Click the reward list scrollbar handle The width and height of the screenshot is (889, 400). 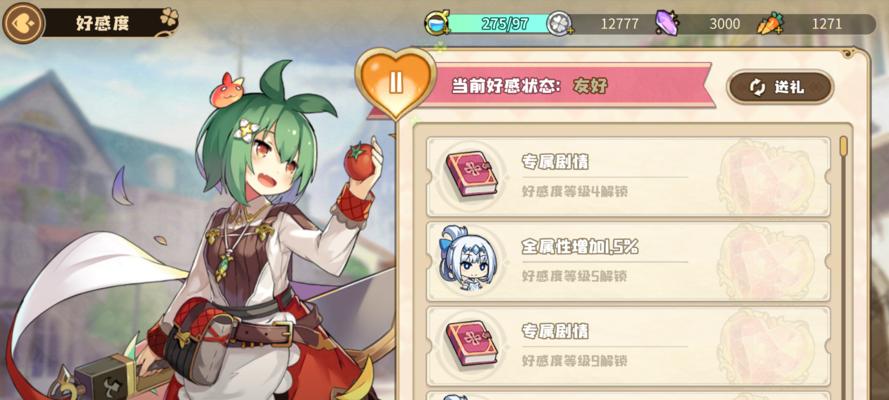pos(844,146)
